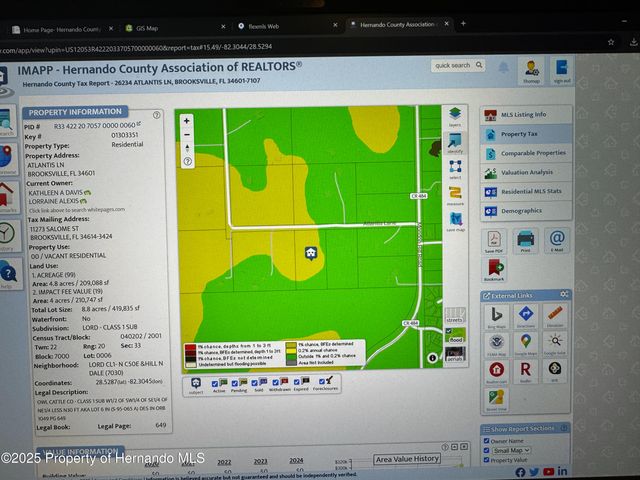This screenshot has height=480, width=640.
Task: Open the Google Maps external link
Action: pyautogui.click(x=526, y=343)
